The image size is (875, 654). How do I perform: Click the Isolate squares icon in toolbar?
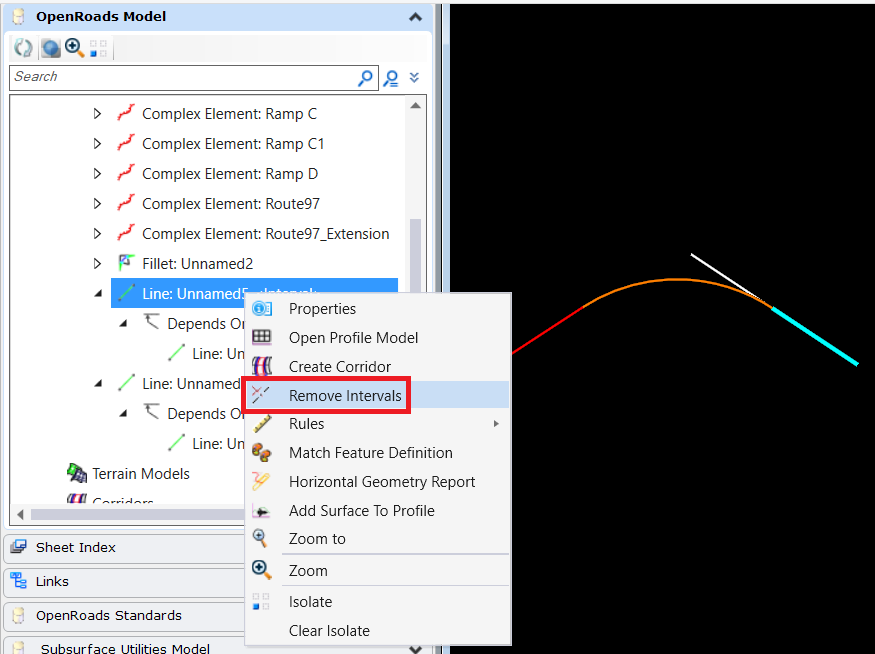98,48
